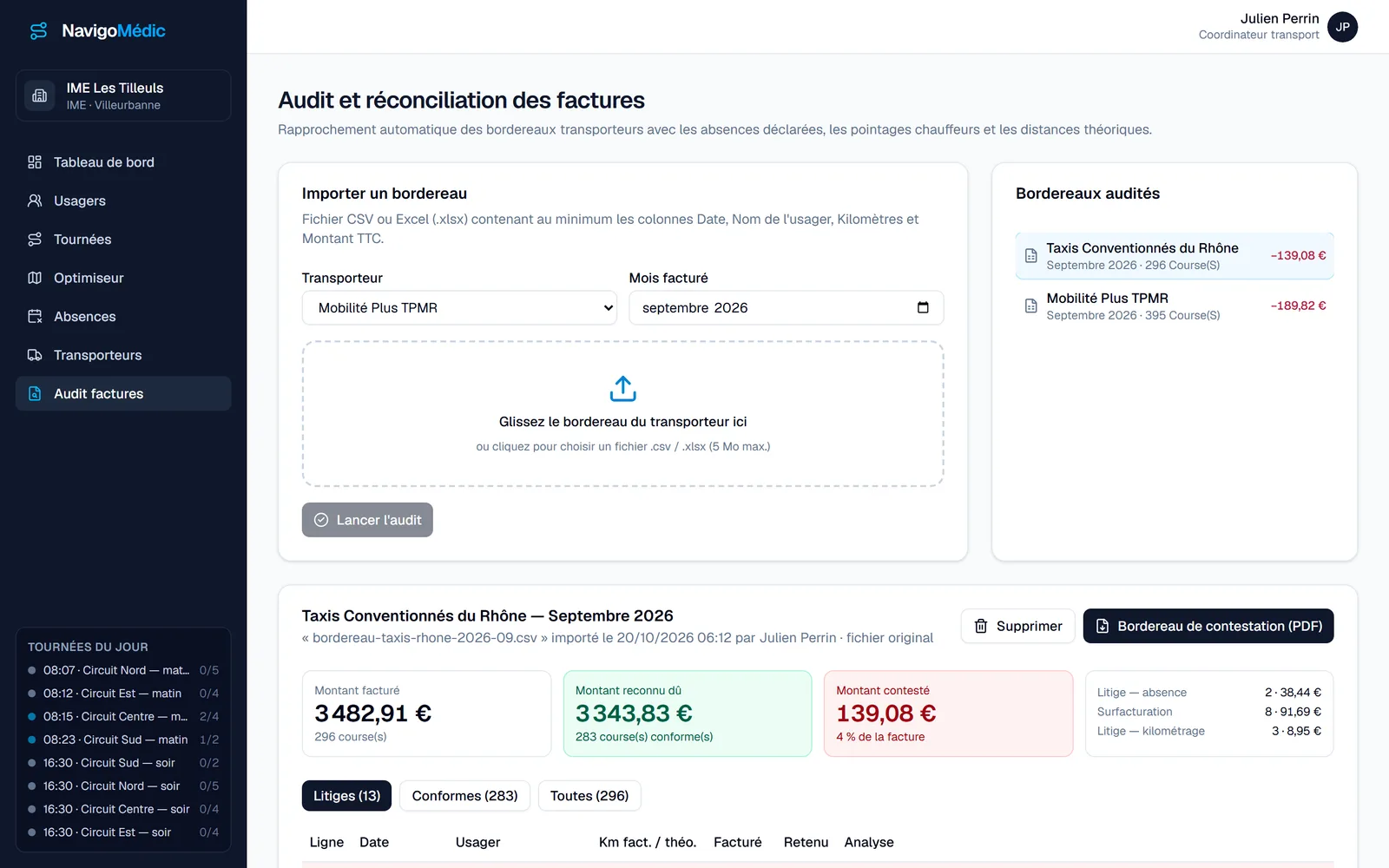Click the bordereau-taxis-rhone-2026-09.csv import info text
The image size is (1389, 868).
click(617, 638)
